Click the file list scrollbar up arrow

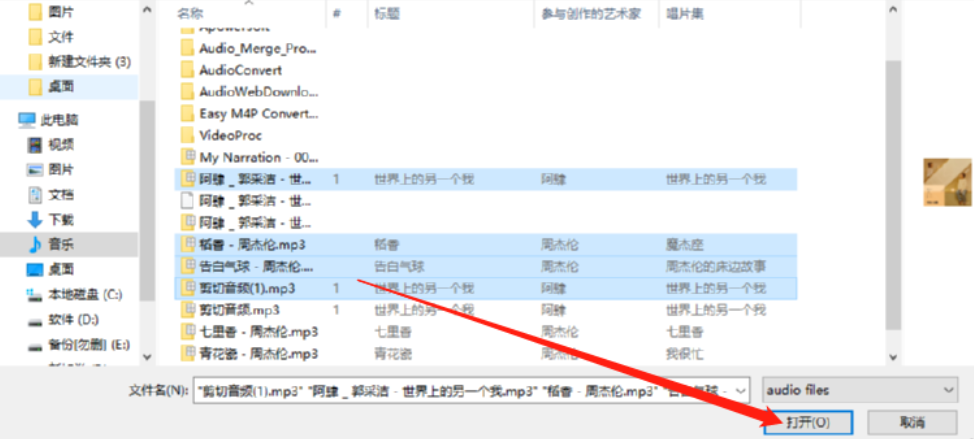click(893, 11)
